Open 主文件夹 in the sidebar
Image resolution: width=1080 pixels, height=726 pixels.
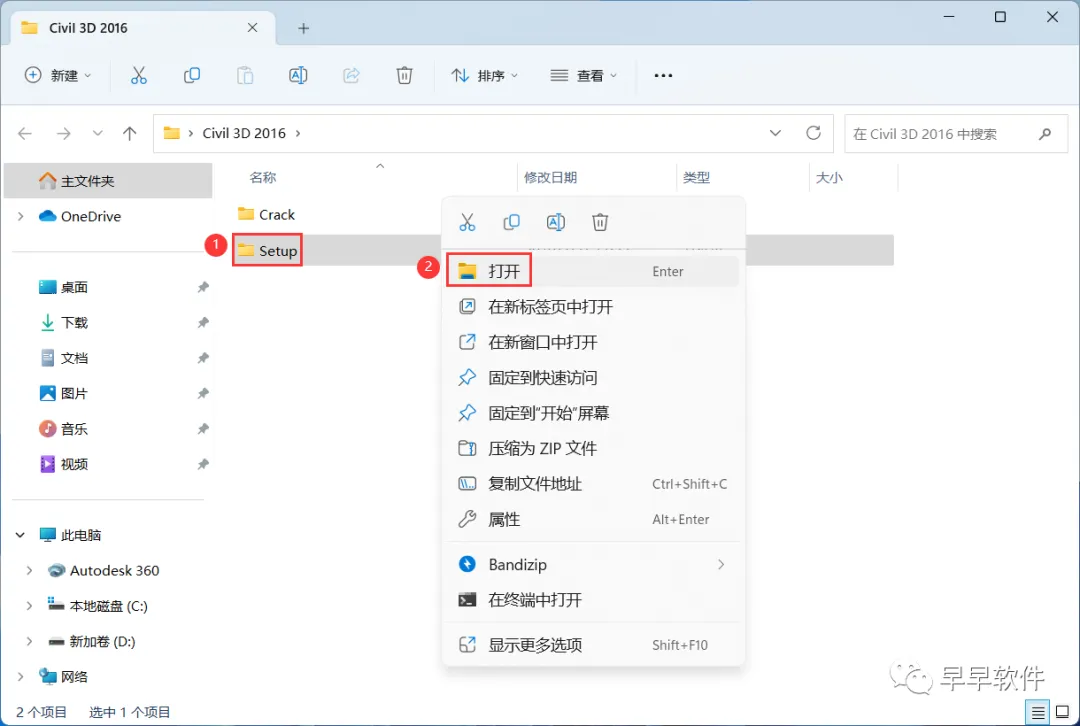(108, 181)
